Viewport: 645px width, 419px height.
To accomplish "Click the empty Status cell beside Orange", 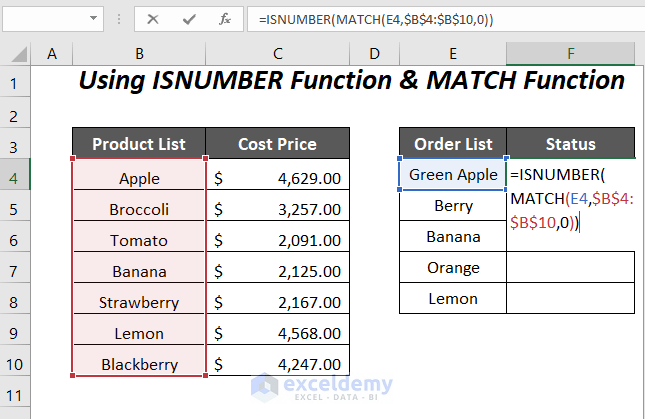I will (x=570, y=268).
